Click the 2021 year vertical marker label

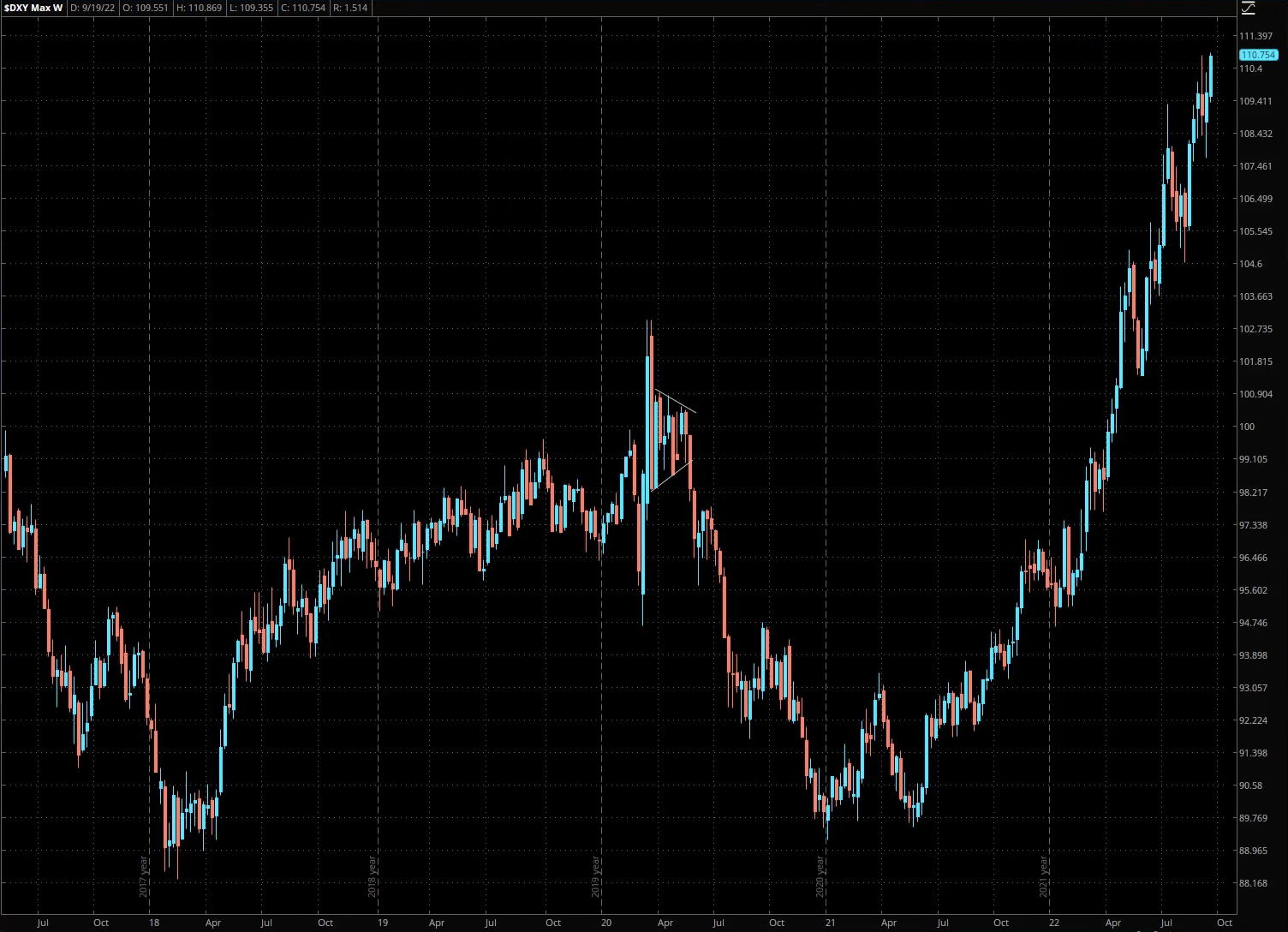(x=1045, y=875)
